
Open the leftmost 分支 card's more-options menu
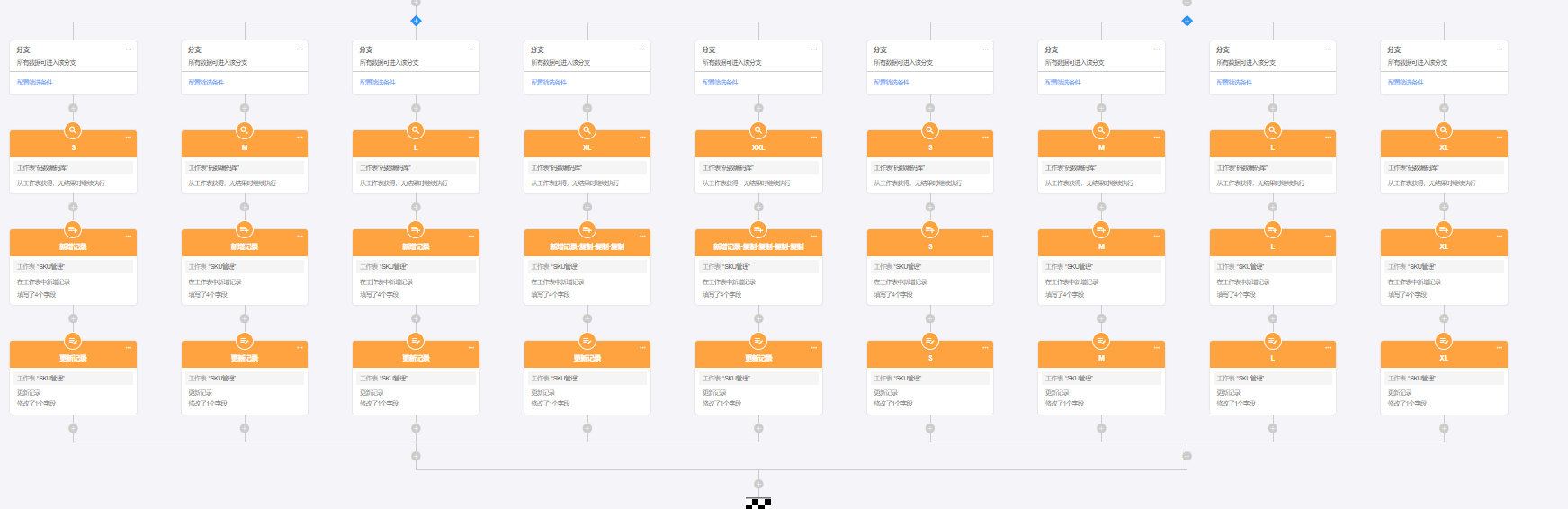(129, 49)
